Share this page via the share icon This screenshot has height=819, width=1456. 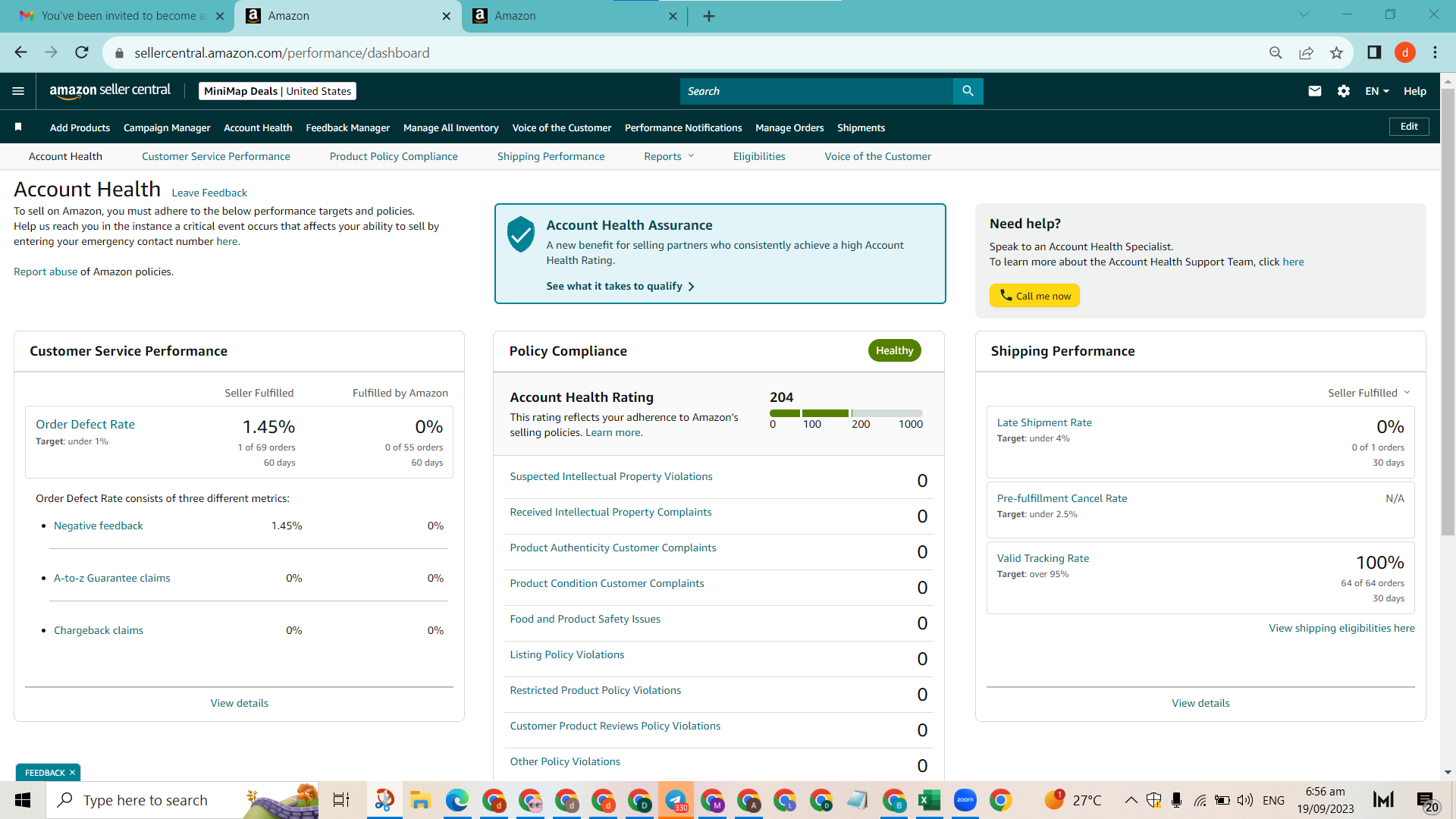tap(1306, 52)
